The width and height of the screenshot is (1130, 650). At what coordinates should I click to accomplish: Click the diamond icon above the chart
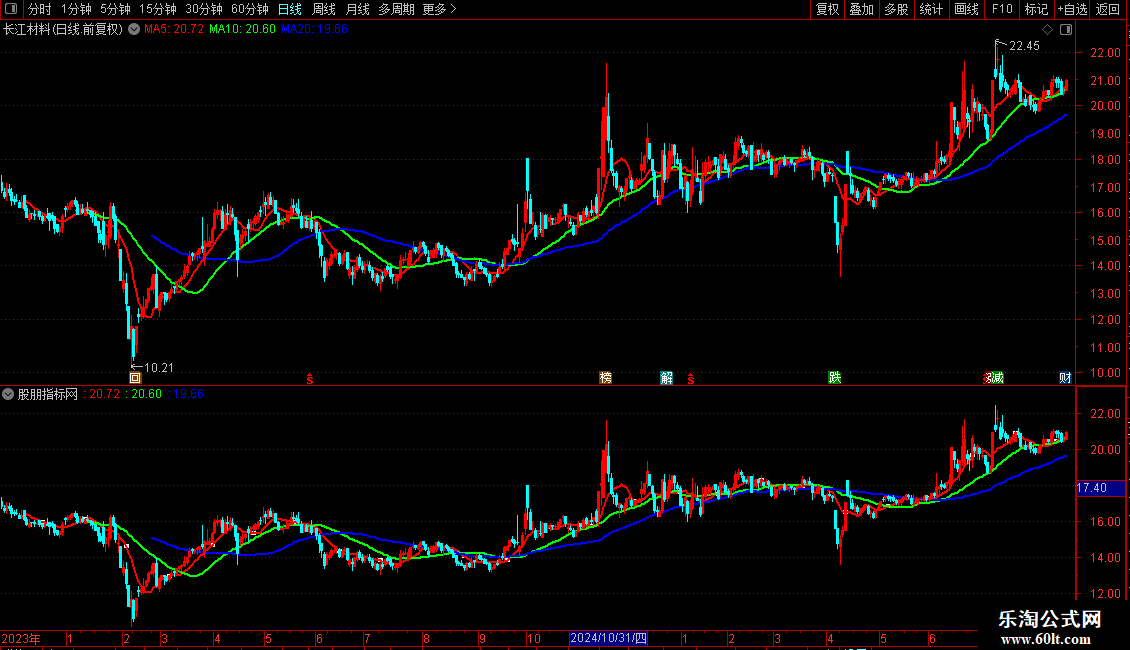[1048, 30]
